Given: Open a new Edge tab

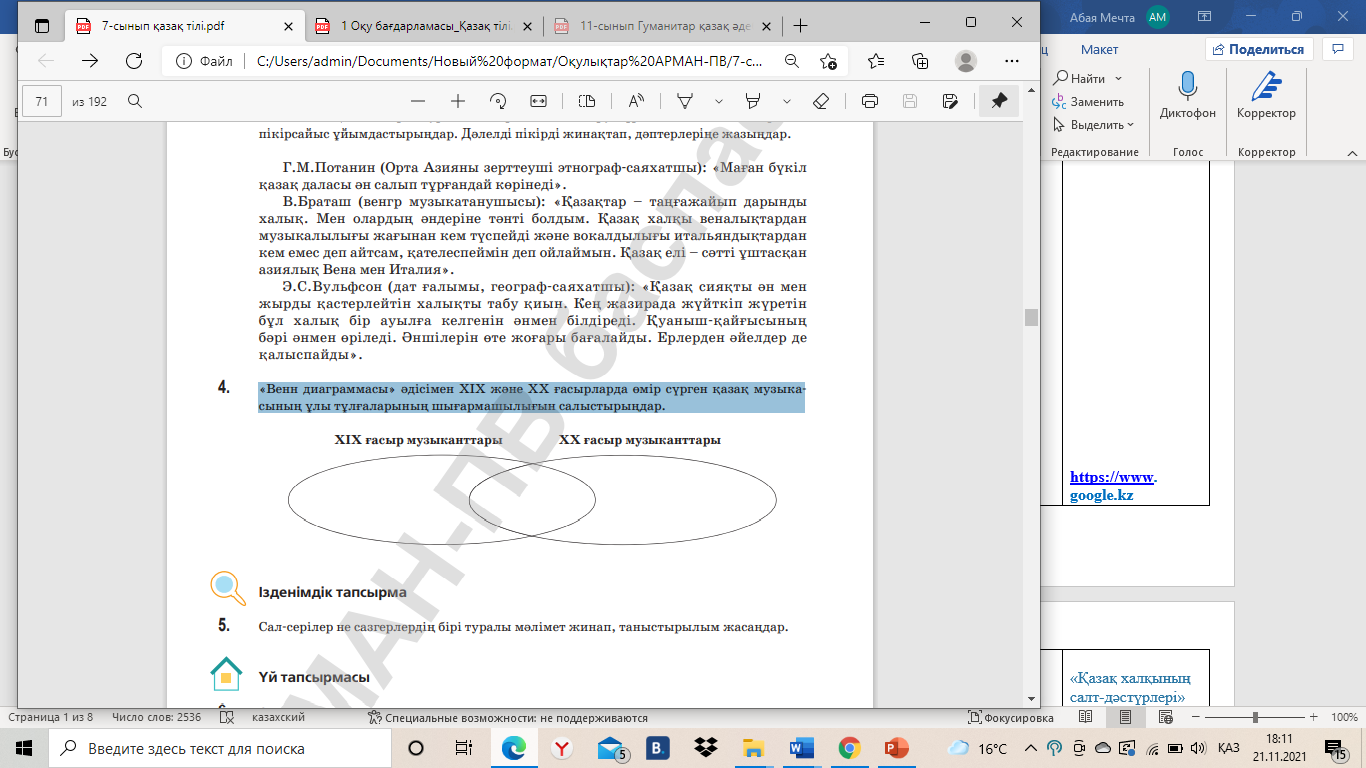Looking at the screenshot, I should [800, 26].
